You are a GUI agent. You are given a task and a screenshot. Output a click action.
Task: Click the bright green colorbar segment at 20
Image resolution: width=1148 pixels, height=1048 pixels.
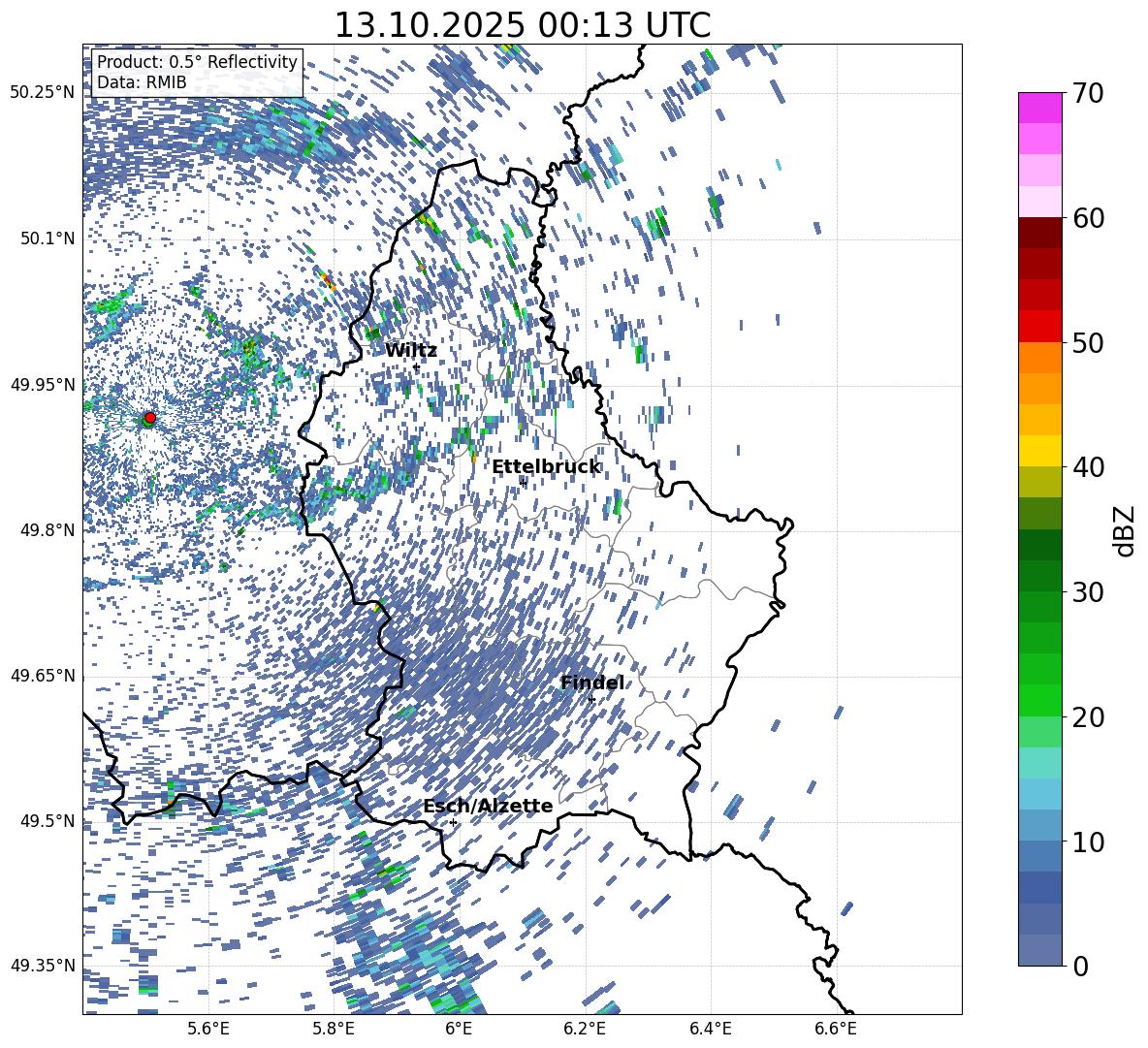[x=1039, y=700]
